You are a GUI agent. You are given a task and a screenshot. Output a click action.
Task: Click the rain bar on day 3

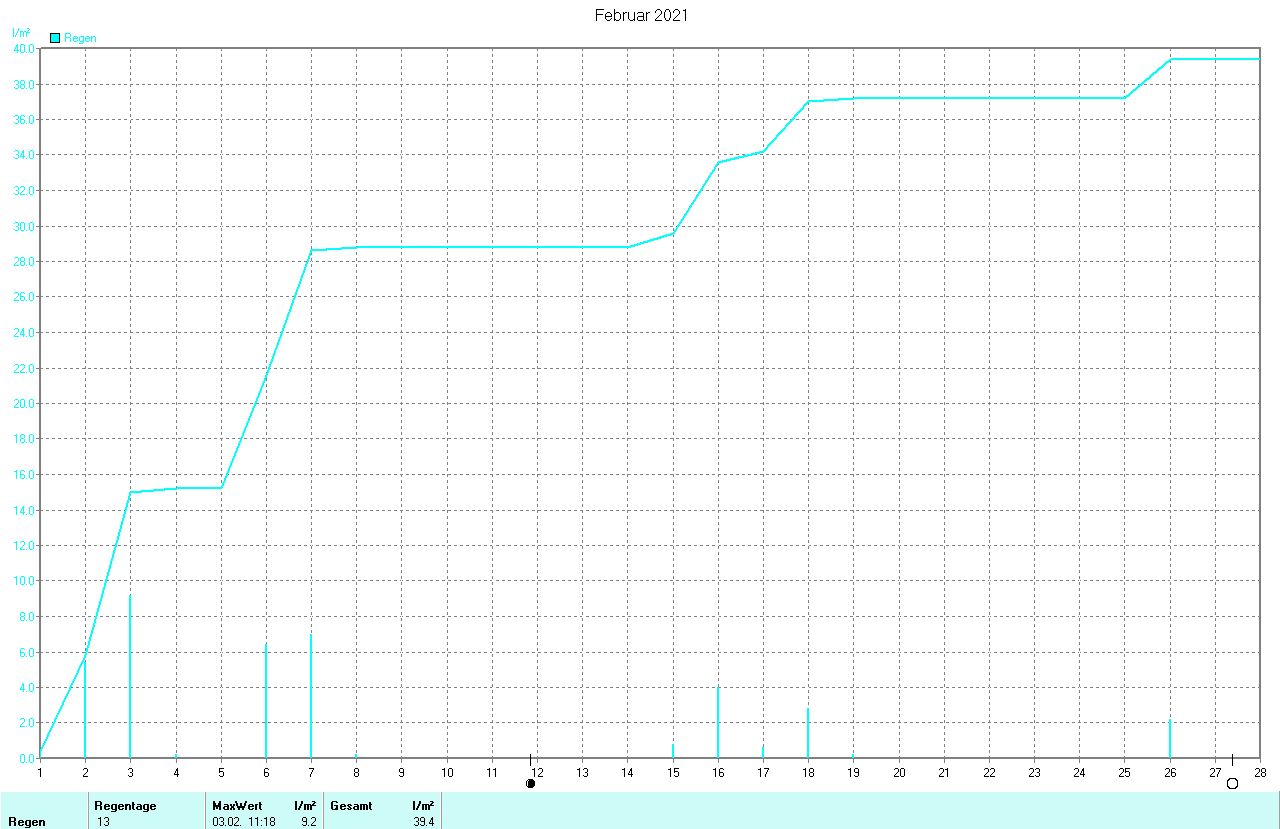pos(130,676)
